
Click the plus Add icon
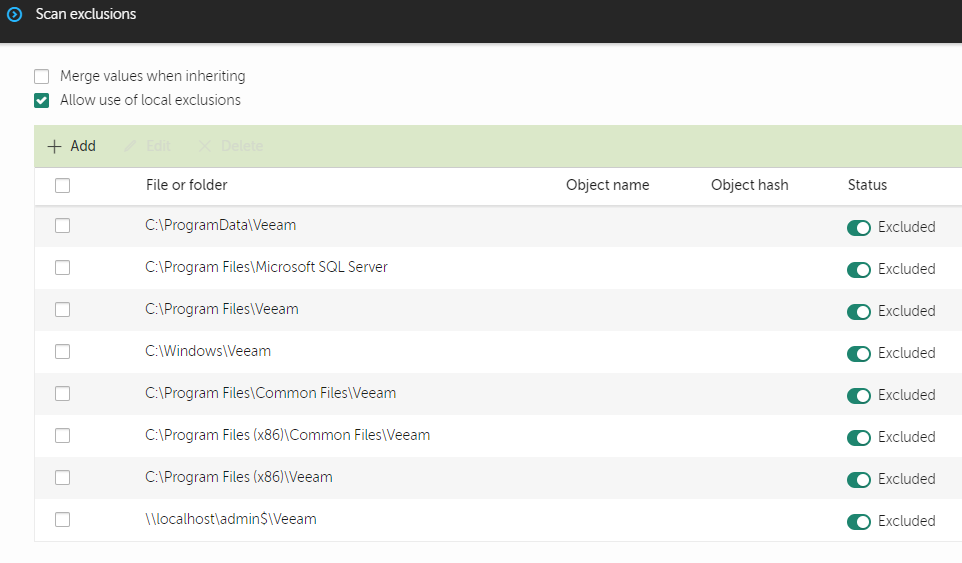point(55,146)
